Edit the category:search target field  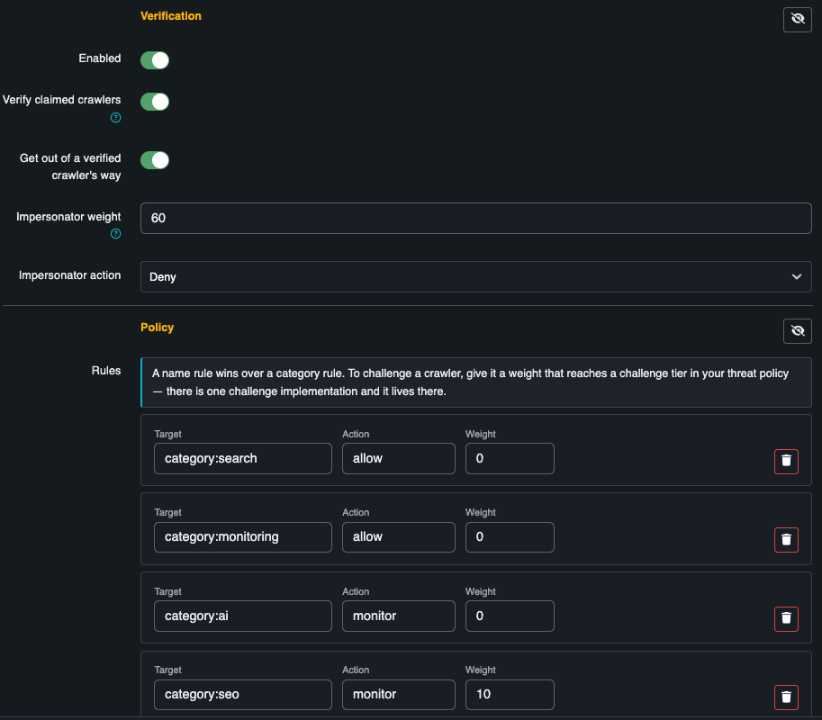coord(243,458)
